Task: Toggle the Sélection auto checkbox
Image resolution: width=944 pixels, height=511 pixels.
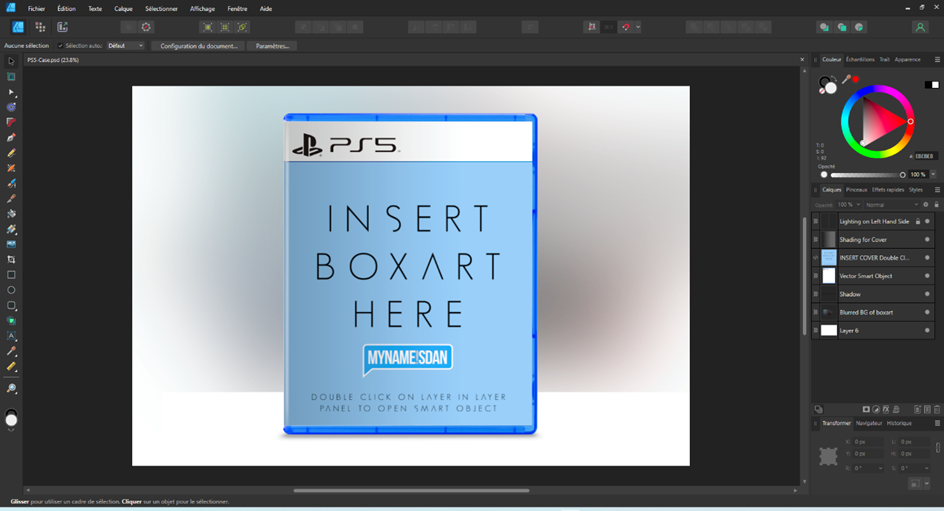Action: [x=60, y=46]
